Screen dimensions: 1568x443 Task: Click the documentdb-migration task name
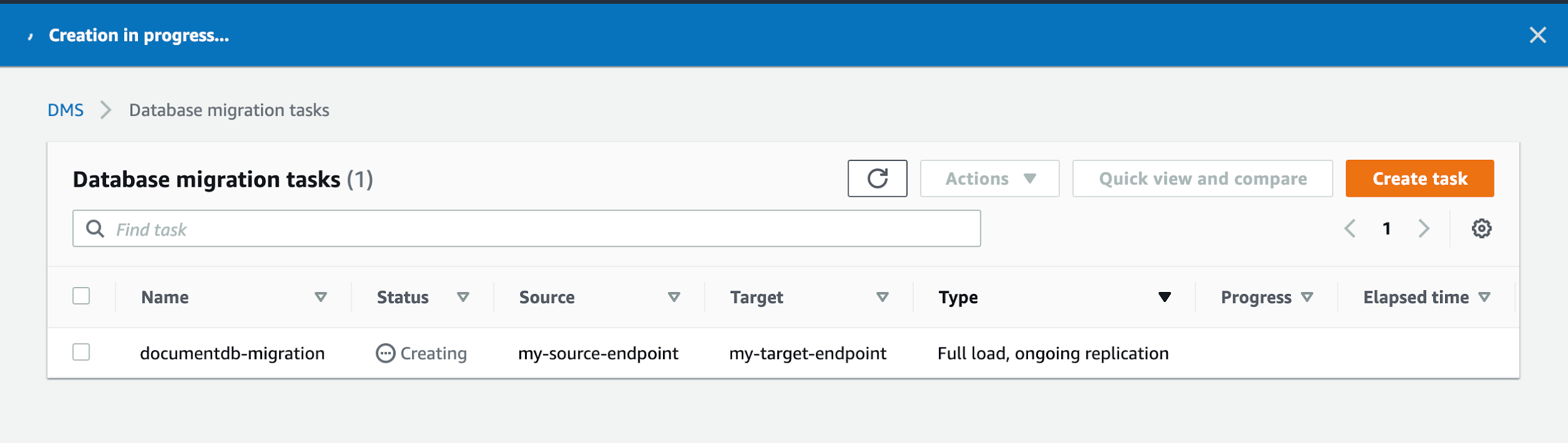pos(232,353)
